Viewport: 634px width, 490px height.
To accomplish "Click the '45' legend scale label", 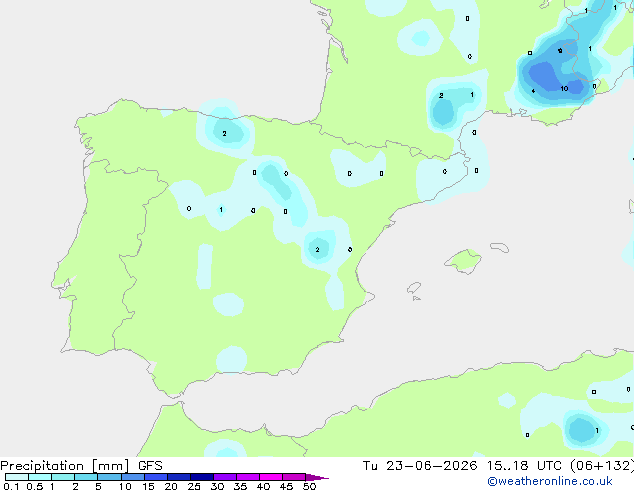I will tap(286, 486).
